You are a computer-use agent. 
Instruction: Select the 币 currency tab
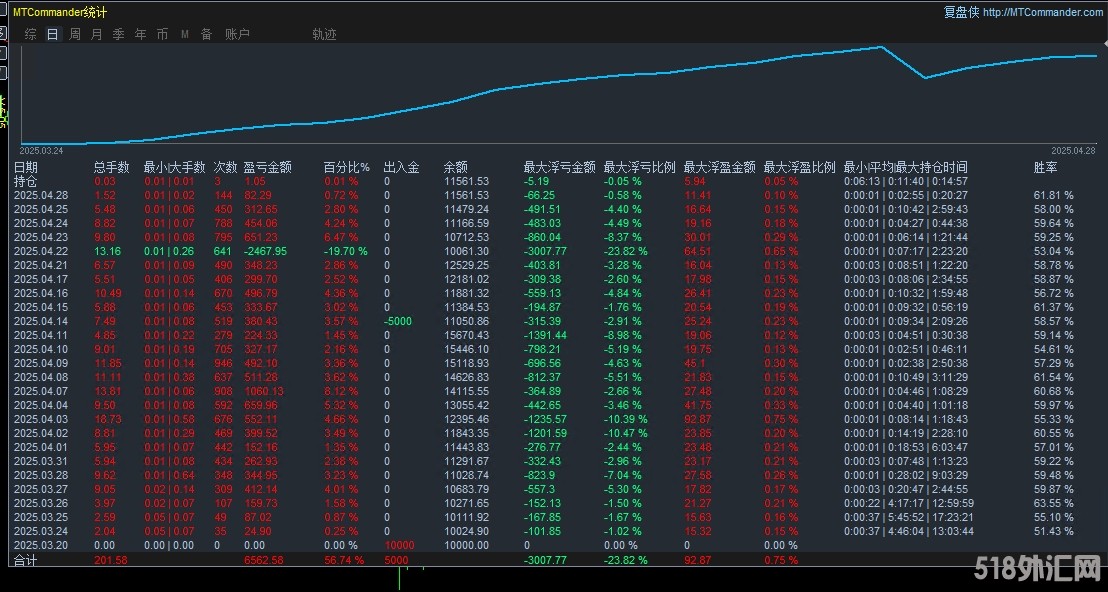163,34
